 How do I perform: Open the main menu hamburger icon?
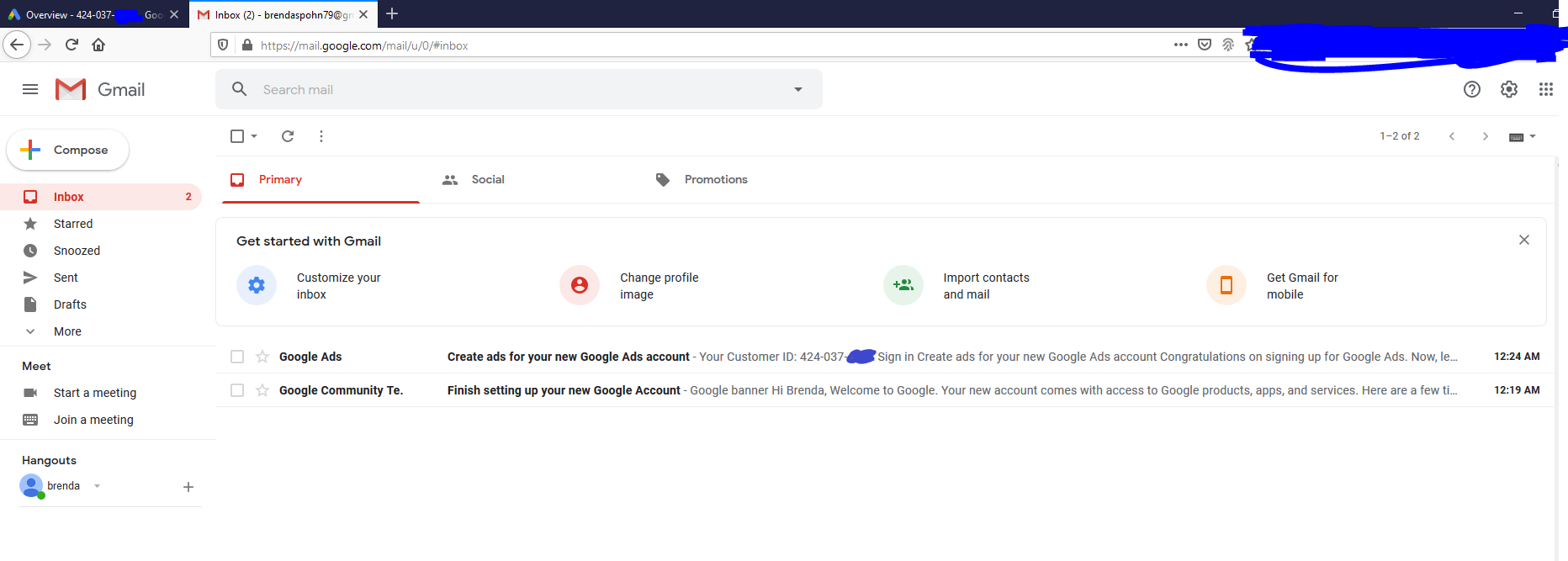tap(30, 89)
